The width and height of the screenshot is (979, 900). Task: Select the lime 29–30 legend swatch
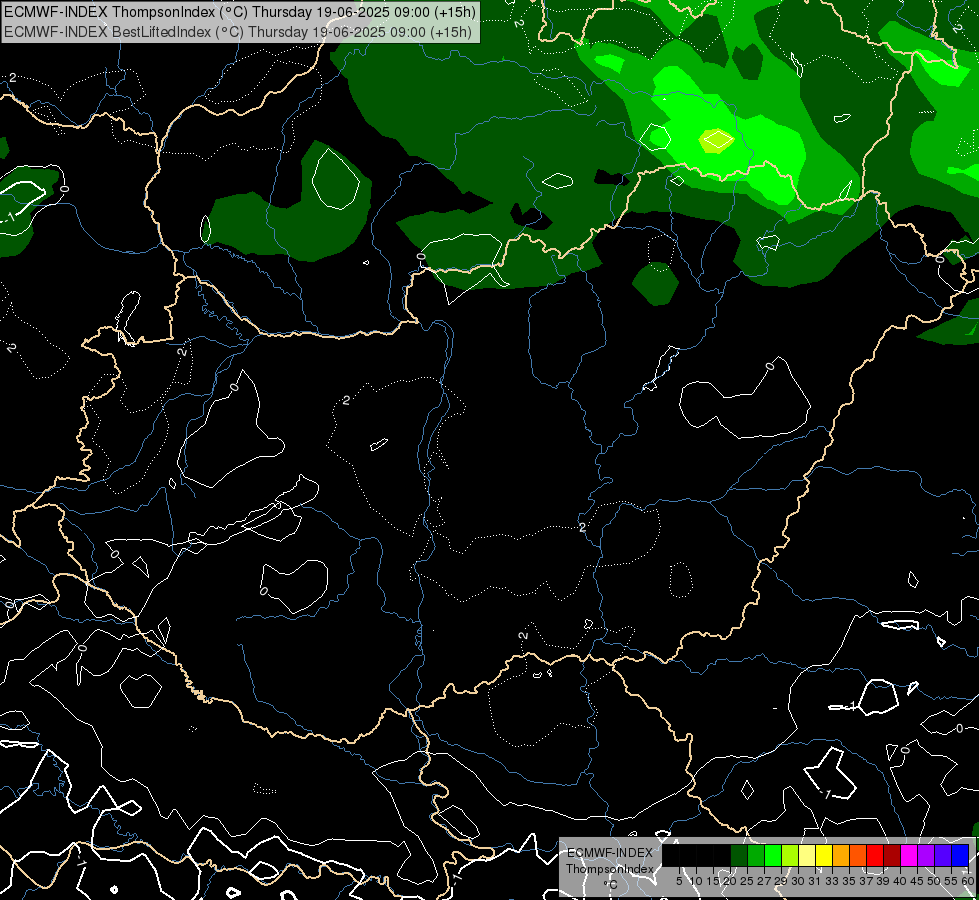pos(790,855)
